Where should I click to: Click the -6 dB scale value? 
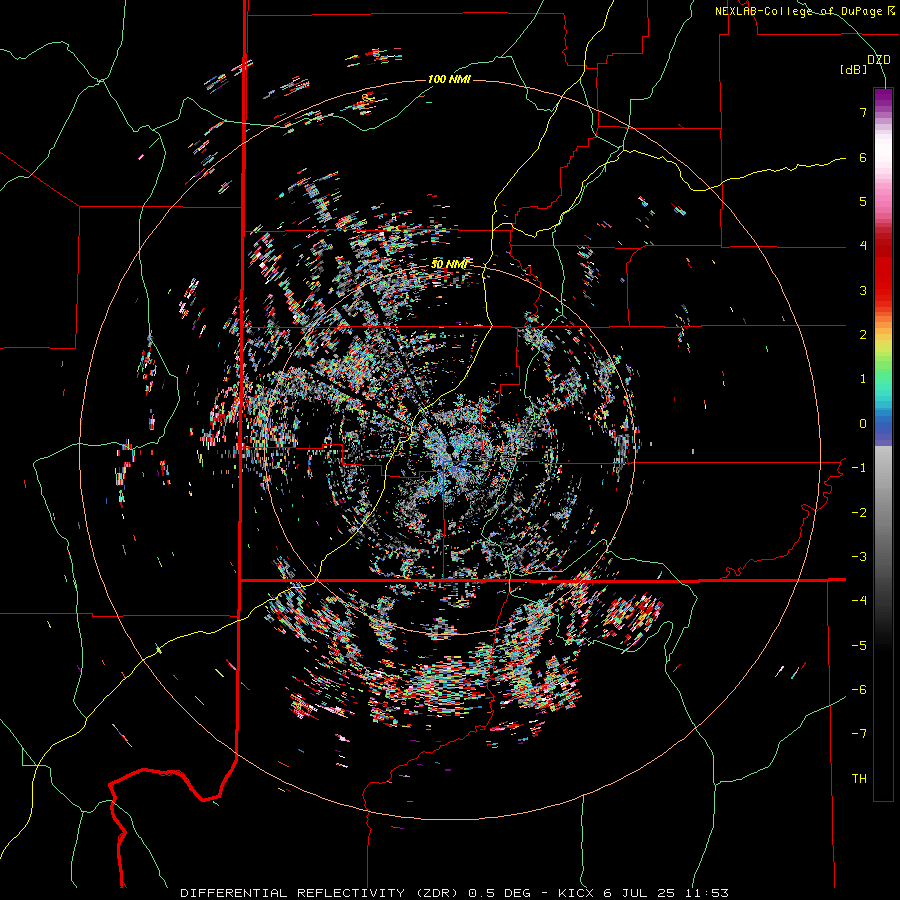[x=859, y=690]
